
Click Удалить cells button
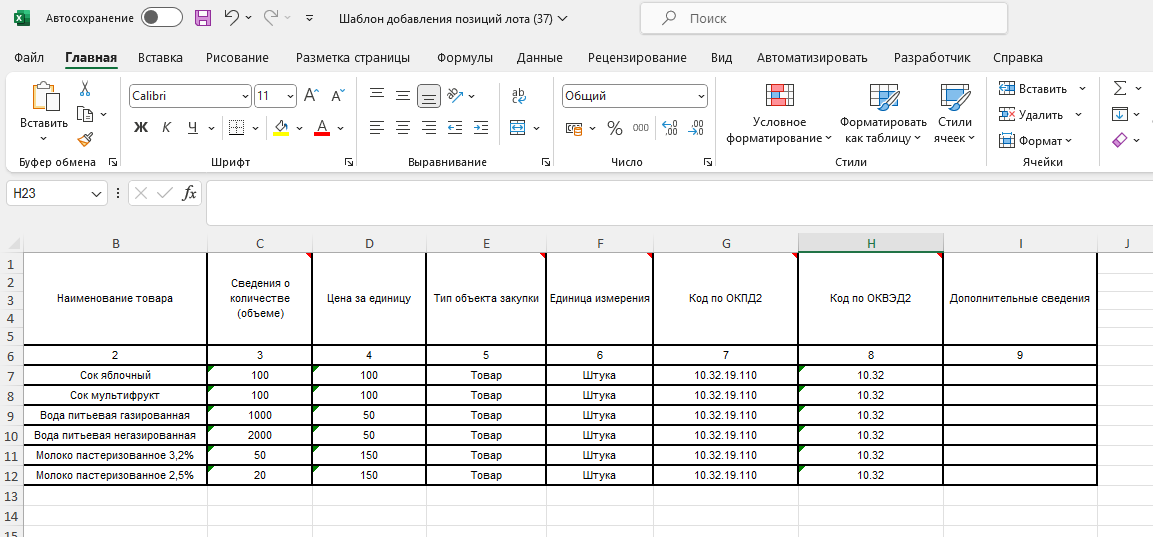[1031, 114]
